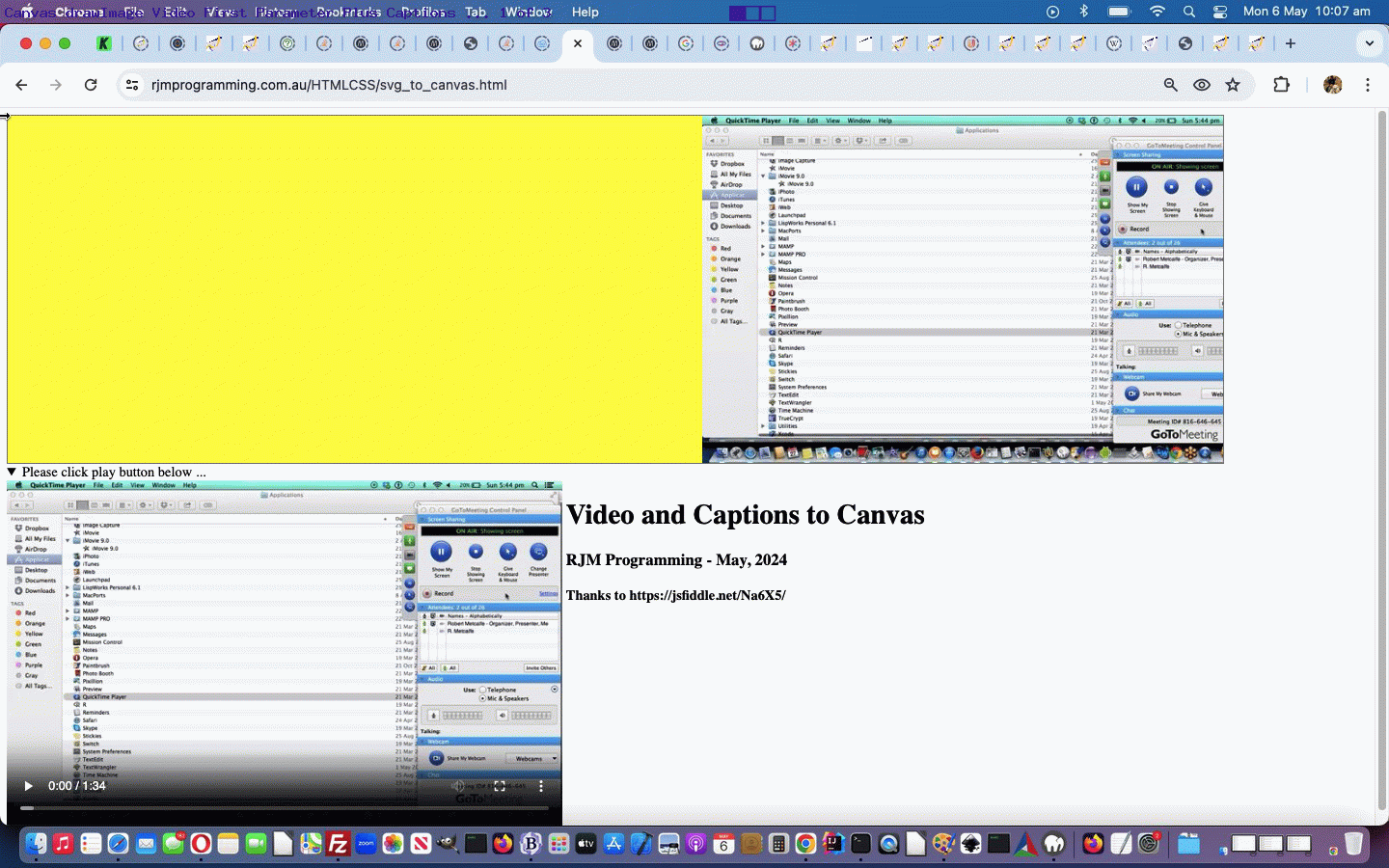Open the zoom magnifier icon in address bar
The image size is (1389, 868).
(x=1170, y=85)
